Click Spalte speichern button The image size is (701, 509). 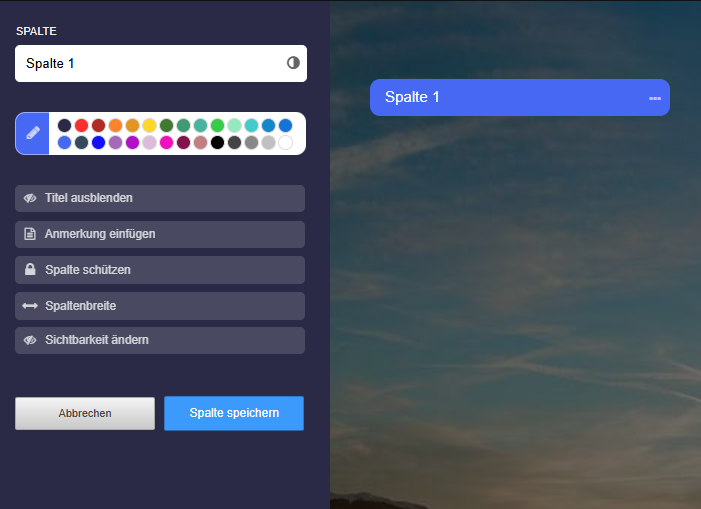[x=234, y=413]
